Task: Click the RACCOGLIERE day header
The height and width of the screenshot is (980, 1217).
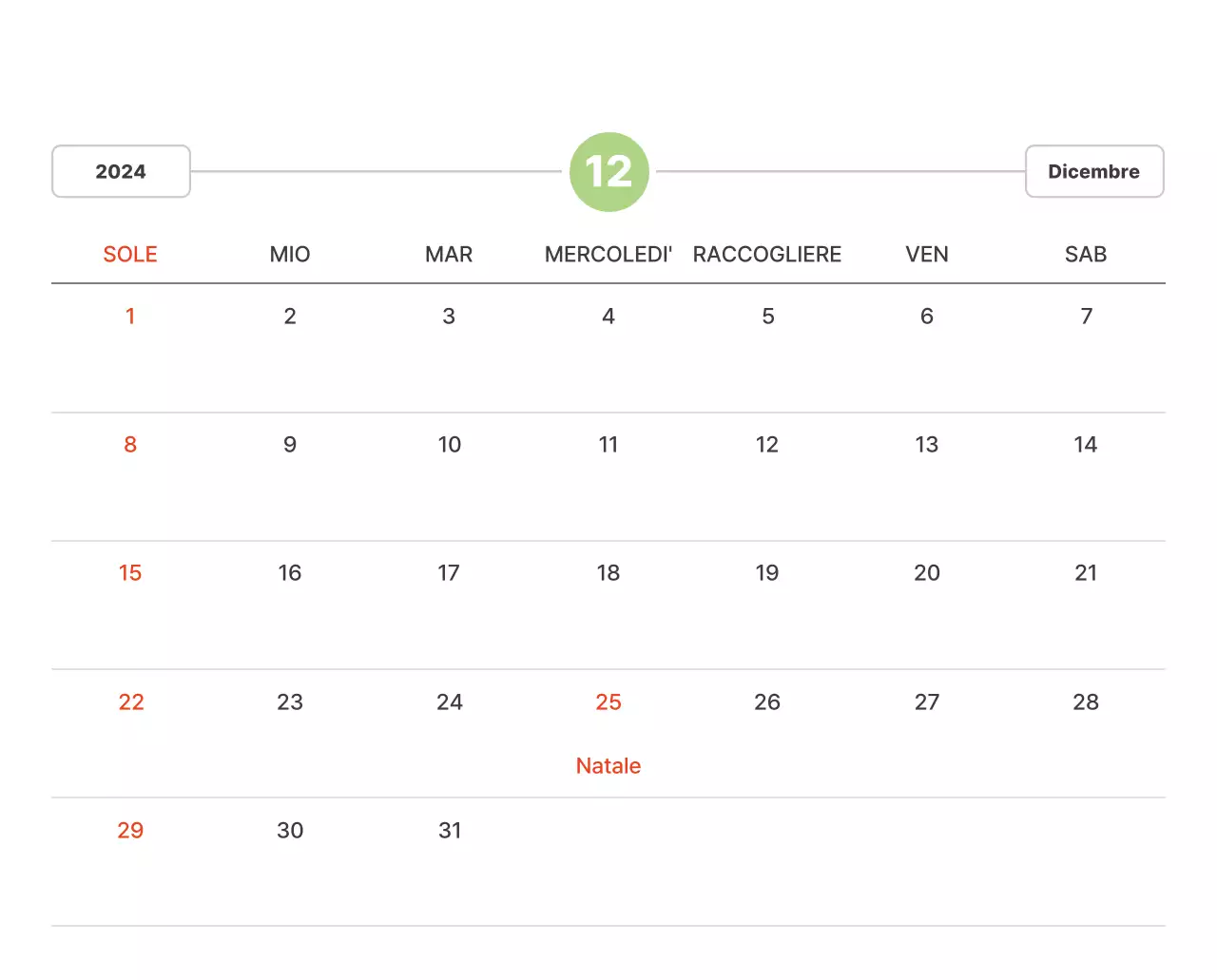Action: pos(767,254)
